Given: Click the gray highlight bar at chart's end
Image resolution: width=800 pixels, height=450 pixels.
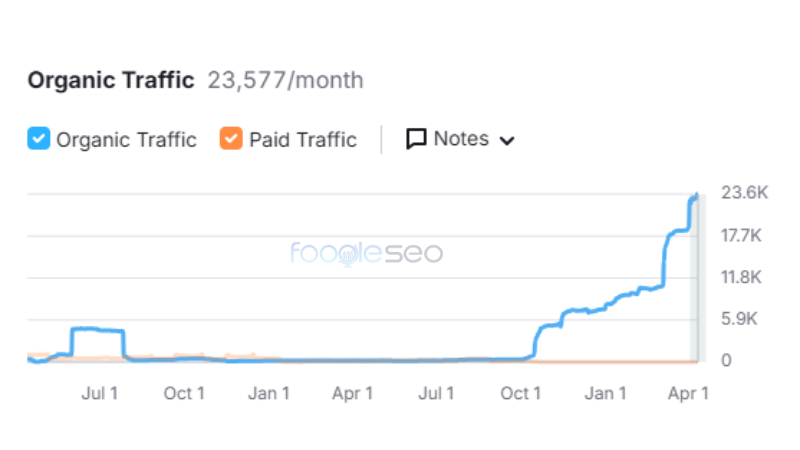Looking at the screenshot, I should point(701,280).
